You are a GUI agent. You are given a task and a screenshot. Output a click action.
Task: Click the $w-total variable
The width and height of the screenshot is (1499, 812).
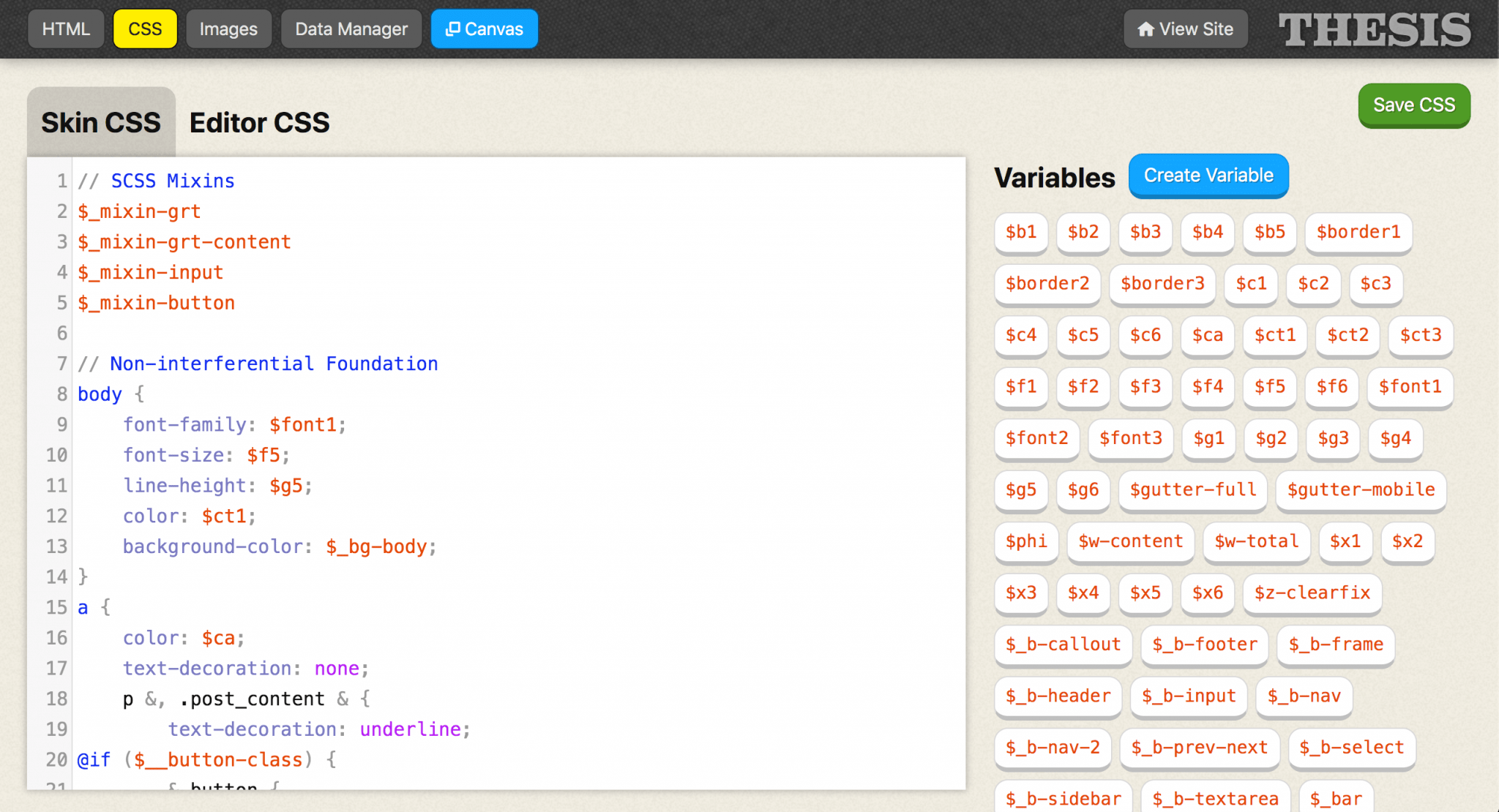click(1257, 542)
